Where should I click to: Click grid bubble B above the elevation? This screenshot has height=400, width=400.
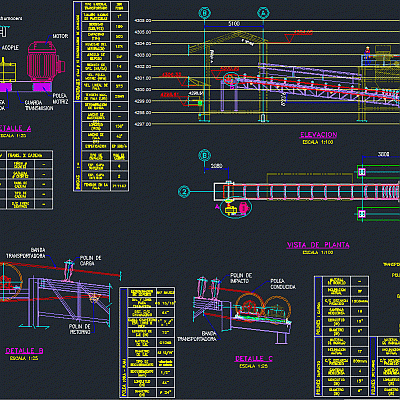coord(205,13)
